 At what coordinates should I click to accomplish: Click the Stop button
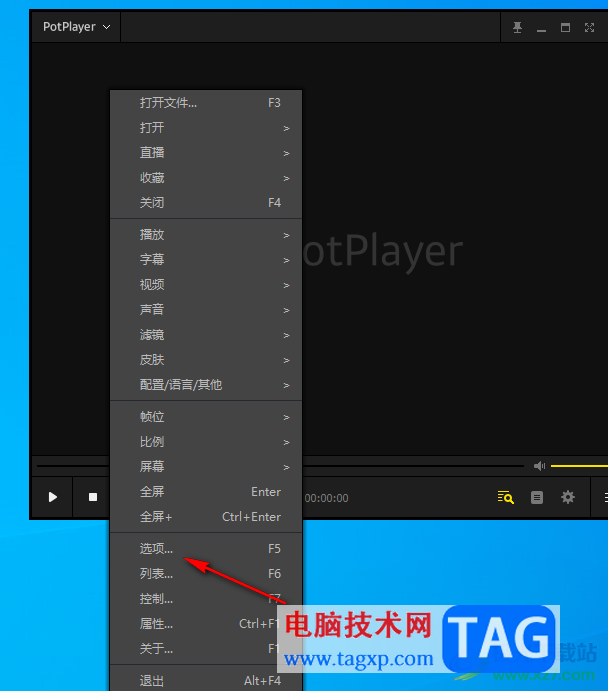coord(93,497)
